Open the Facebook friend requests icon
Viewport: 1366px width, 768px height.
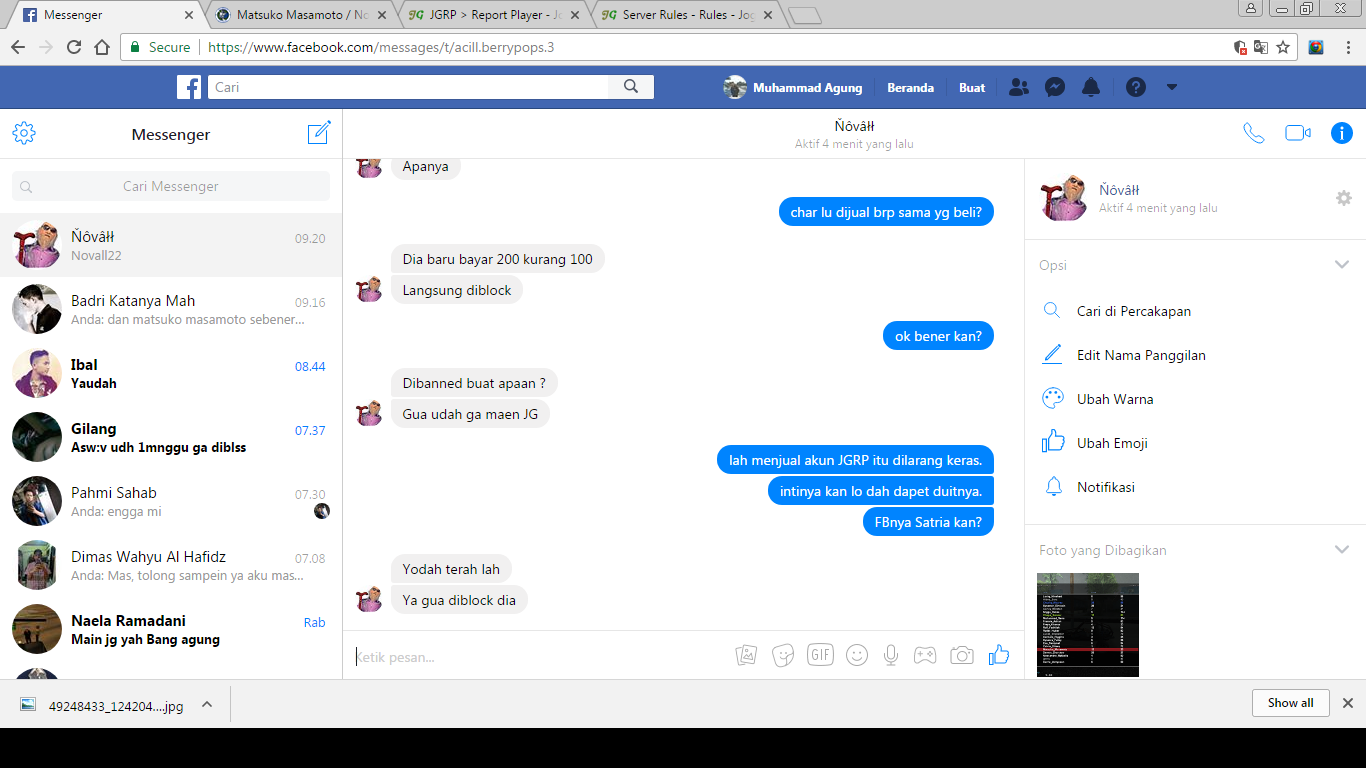1019,87
